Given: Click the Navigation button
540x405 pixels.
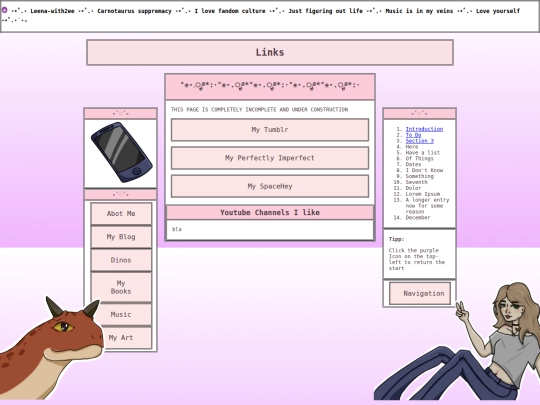Looking at the screenshot, I should tap(420, 293).
